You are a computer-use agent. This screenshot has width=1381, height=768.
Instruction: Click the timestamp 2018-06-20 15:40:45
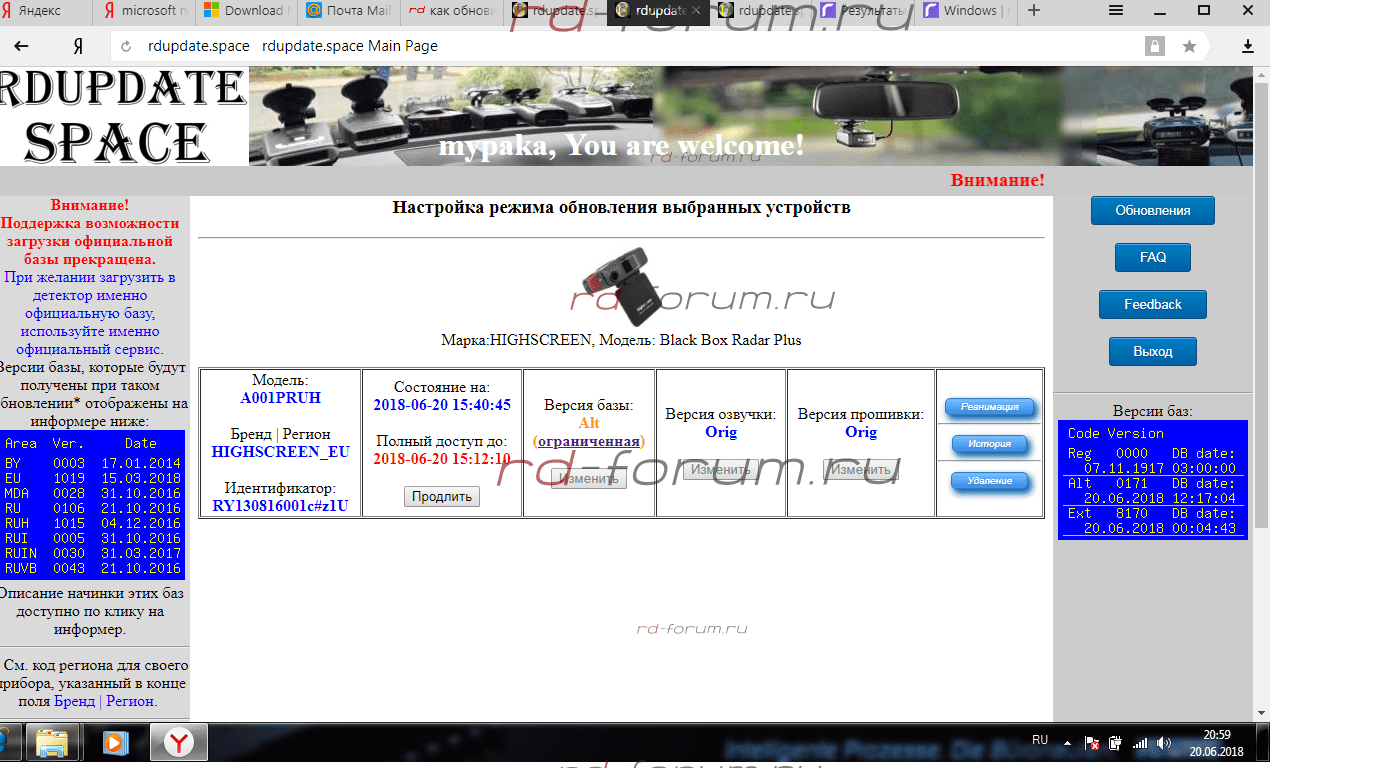tap(442, 405)
